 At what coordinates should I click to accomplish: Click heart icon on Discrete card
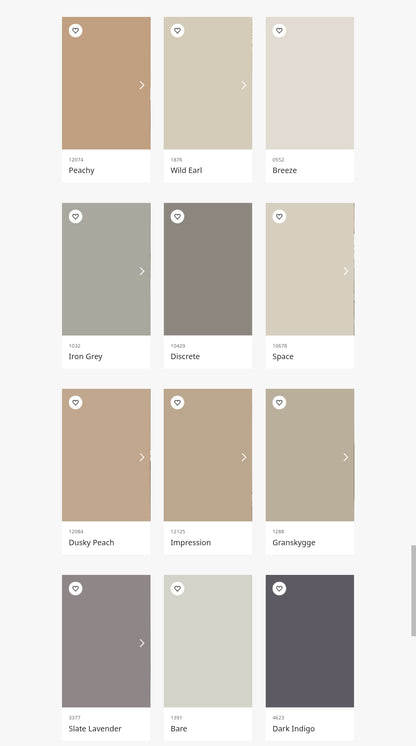(x=178, y=217)
